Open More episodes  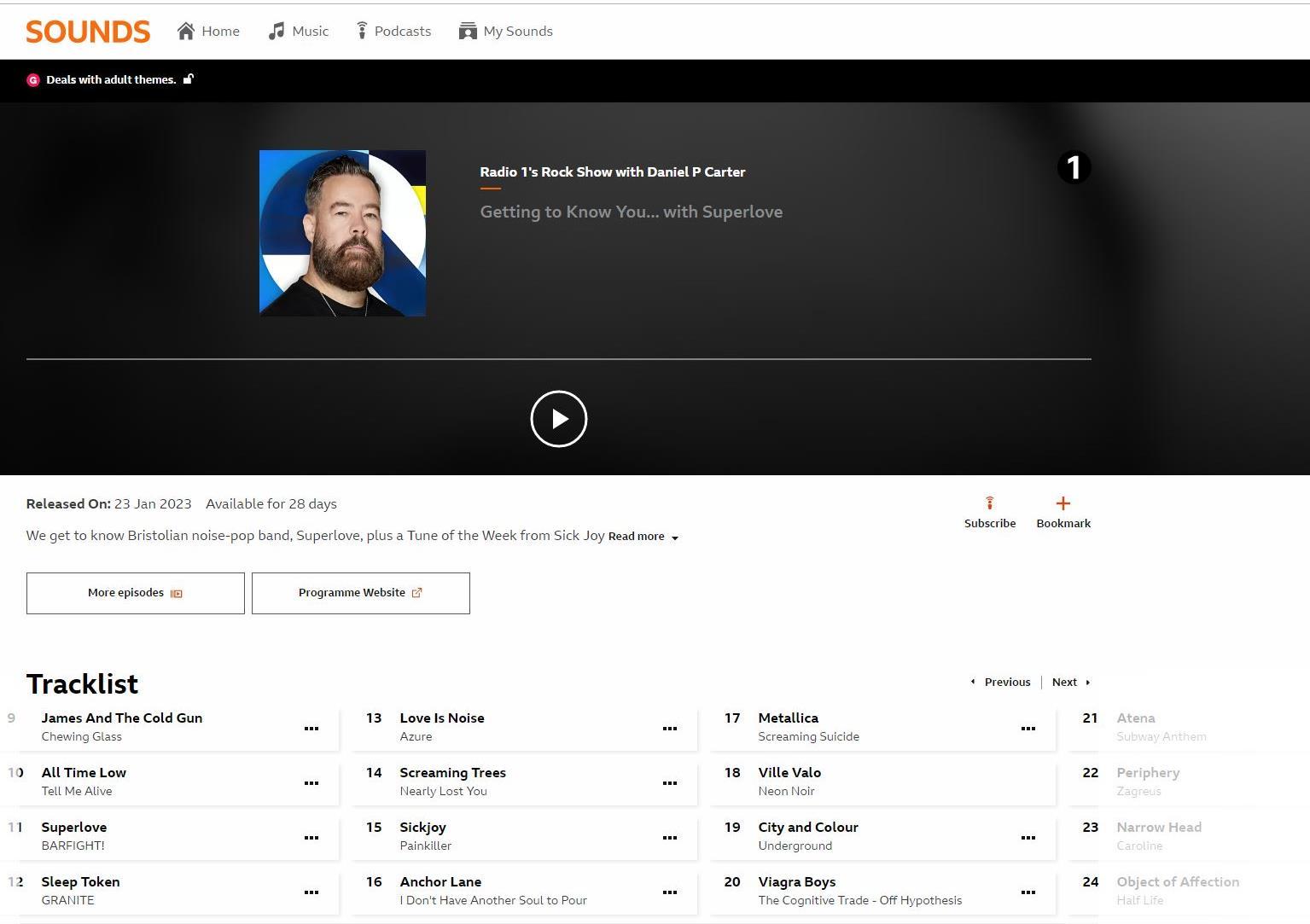pyautogui.click(x=136, y=593)
